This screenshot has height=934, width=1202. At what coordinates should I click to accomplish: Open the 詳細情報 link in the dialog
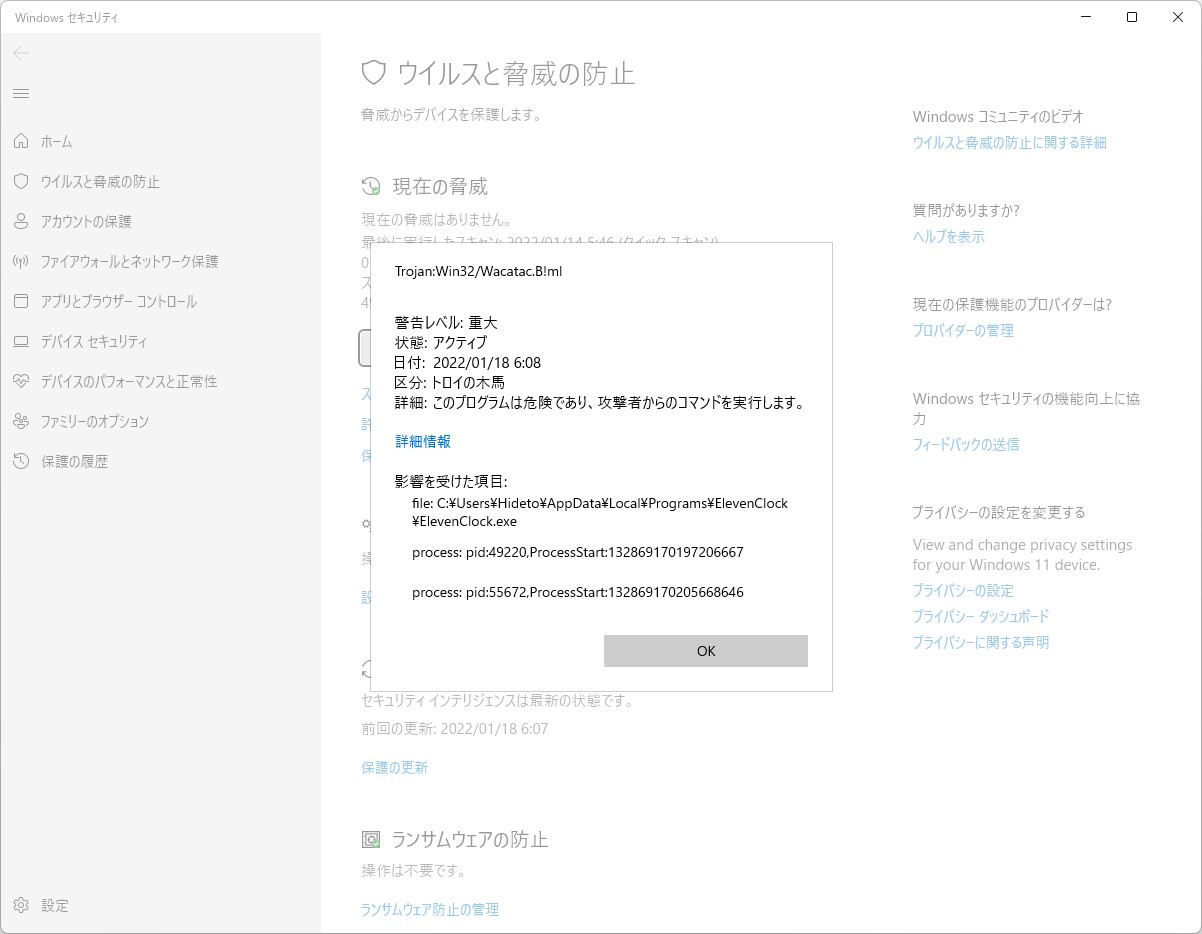click(x=423, y=441)
